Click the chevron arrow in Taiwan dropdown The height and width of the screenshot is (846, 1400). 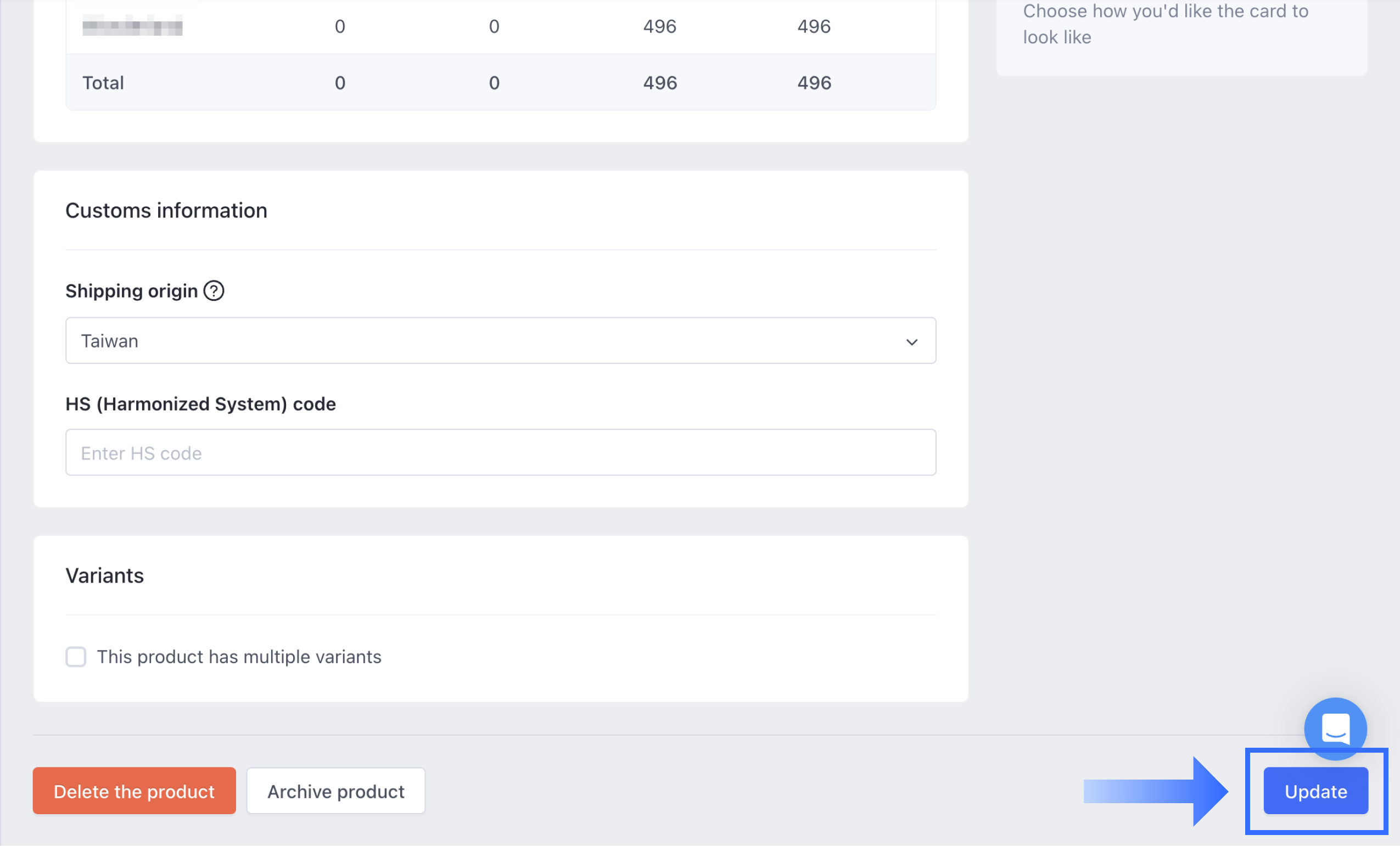[x=911, y=342]
